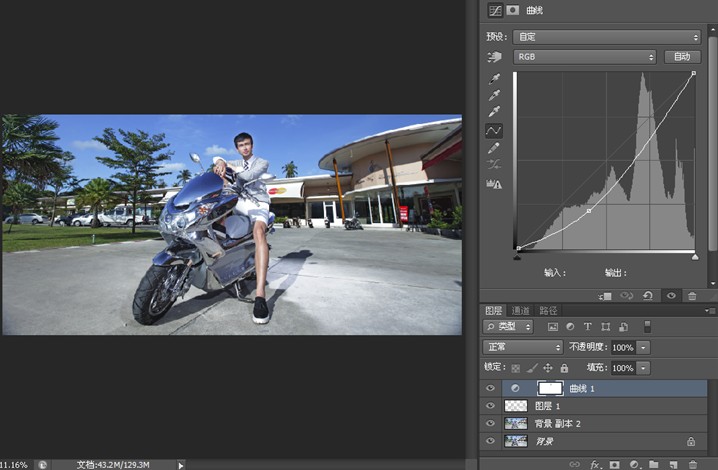
Task: Hide the 背景 副本 2 layer
Action: point(490,423)
